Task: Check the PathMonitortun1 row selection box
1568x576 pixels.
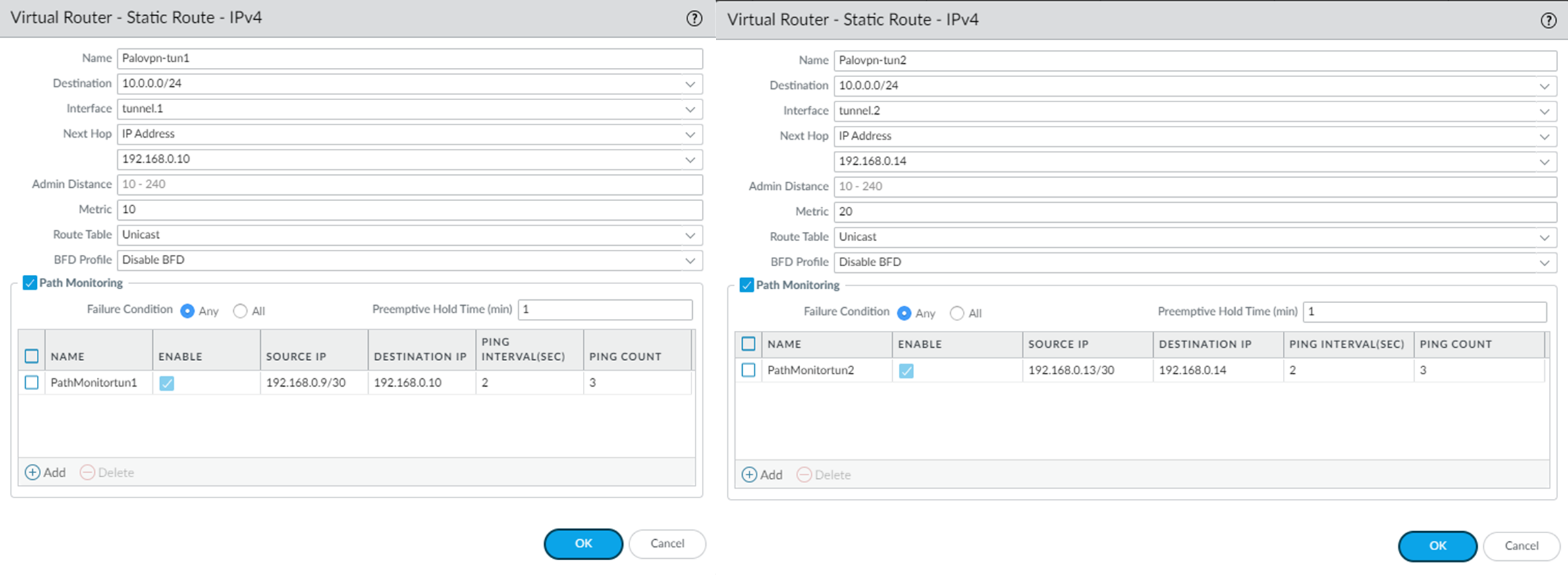Action: (32, 382)
